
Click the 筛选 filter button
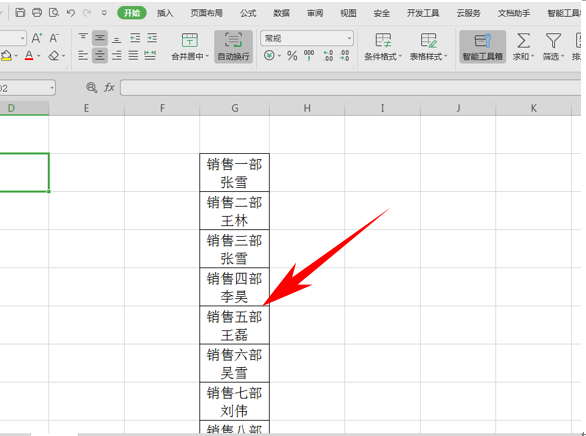pyautogui.click(x=553, y=47)
